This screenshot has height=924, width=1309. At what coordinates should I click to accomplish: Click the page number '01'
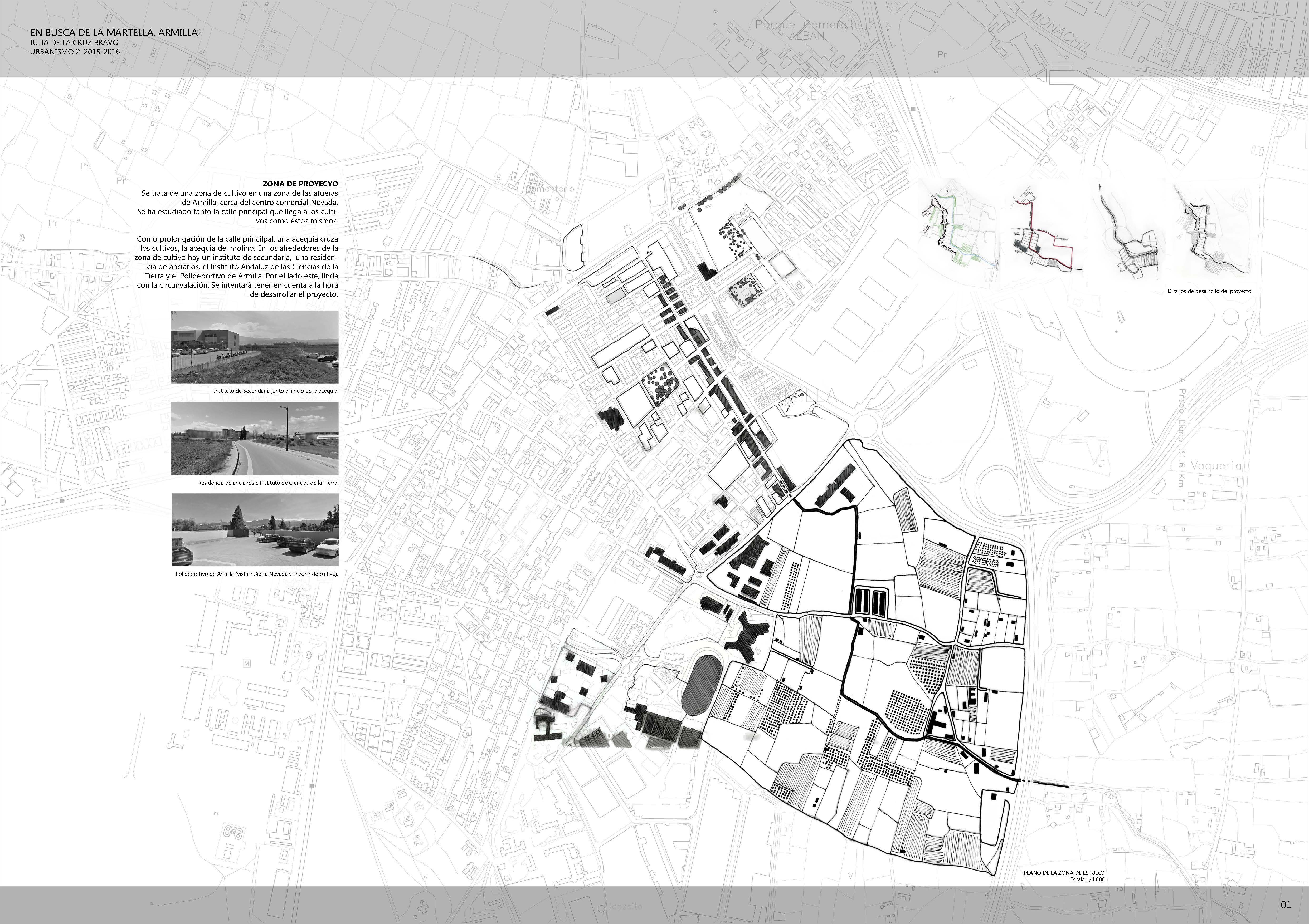tap(1286, 905)
